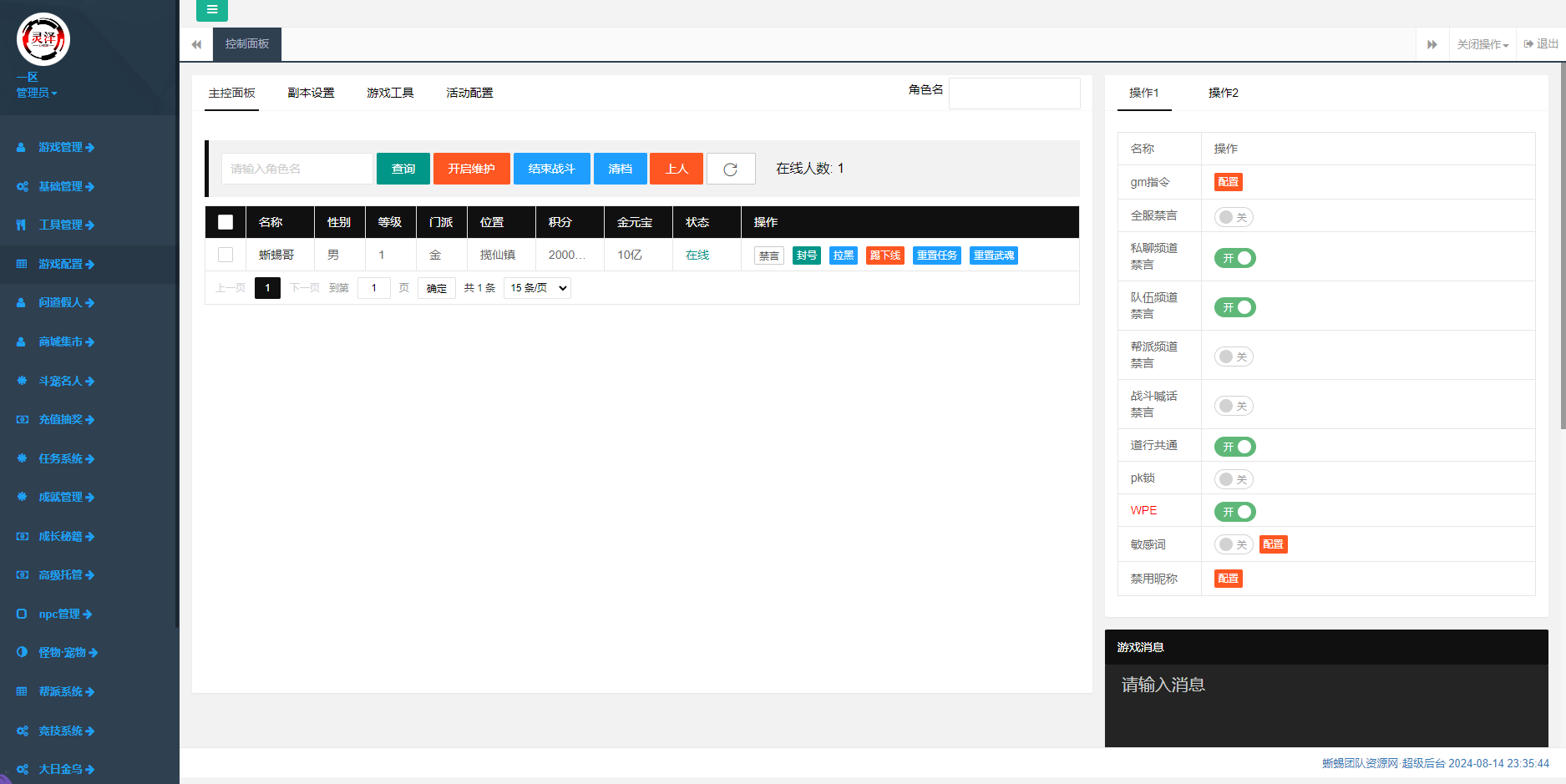Click the double left arrow tab scroll icon
1566x784 pixels.
click(x=196, y=44)
